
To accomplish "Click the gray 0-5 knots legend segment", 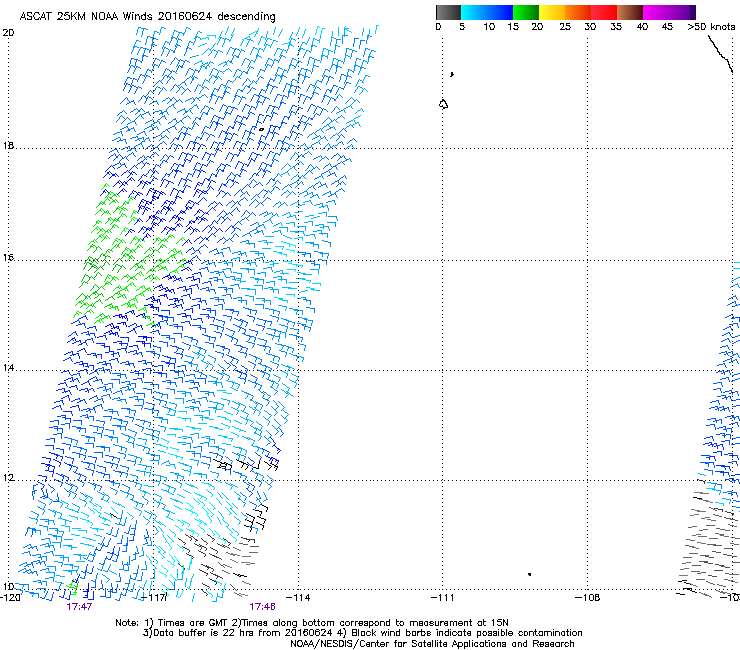I will click(x=448, y=12).
